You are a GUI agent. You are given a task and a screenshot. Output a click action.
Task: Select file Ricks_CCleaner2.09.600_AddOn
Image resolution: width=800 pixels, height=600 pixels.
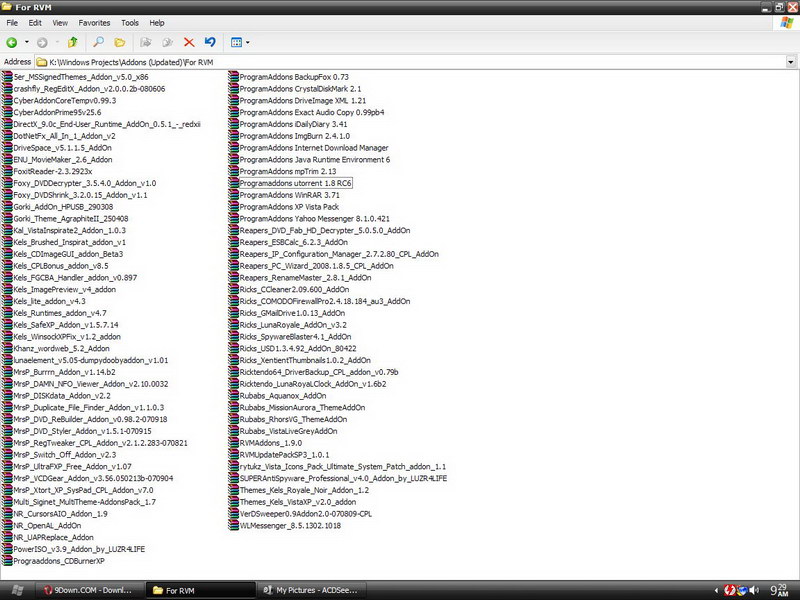click(294, 290)
